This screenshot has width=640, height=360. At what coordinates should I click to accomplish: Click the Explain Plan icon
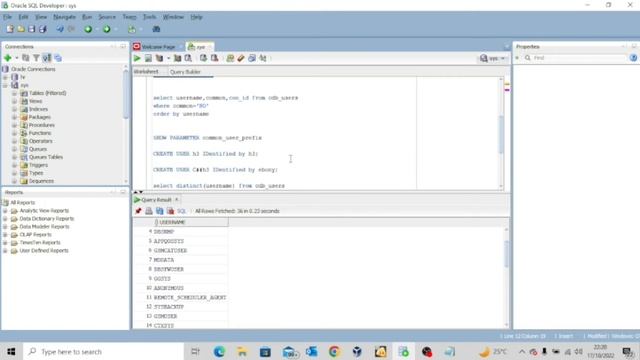(159, 58)
